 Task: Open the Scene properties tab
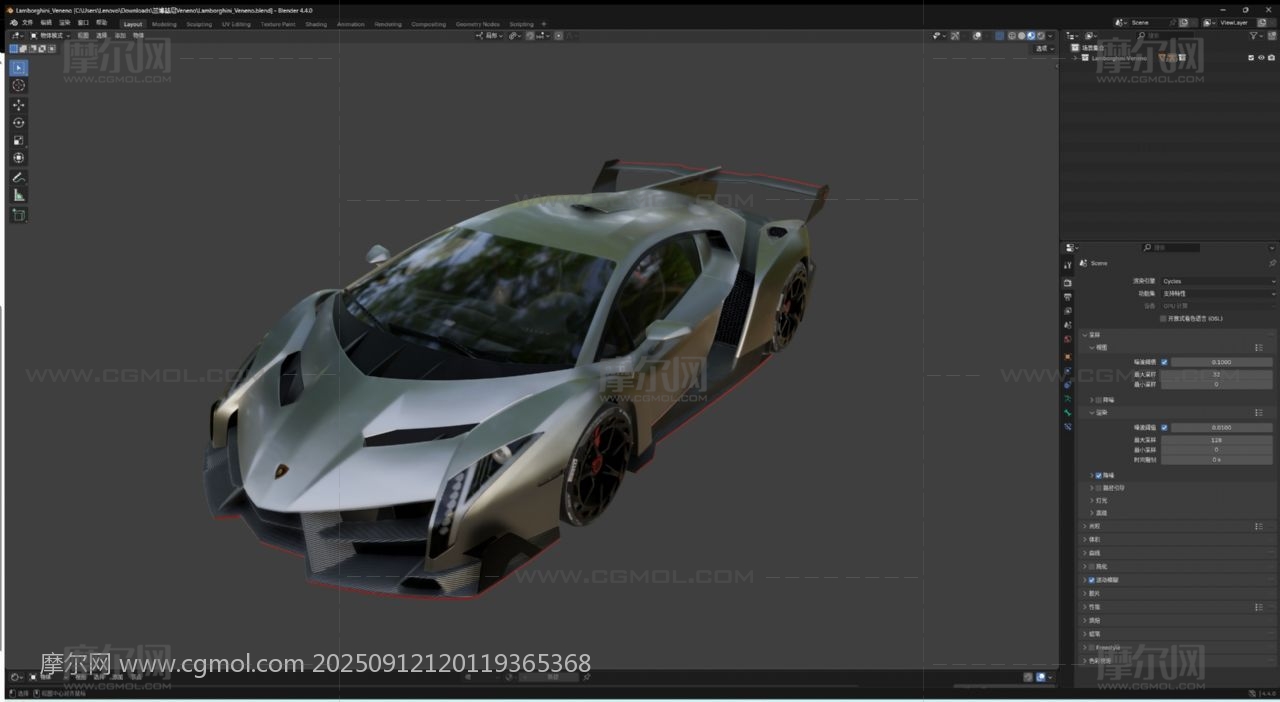(1067, 325)
